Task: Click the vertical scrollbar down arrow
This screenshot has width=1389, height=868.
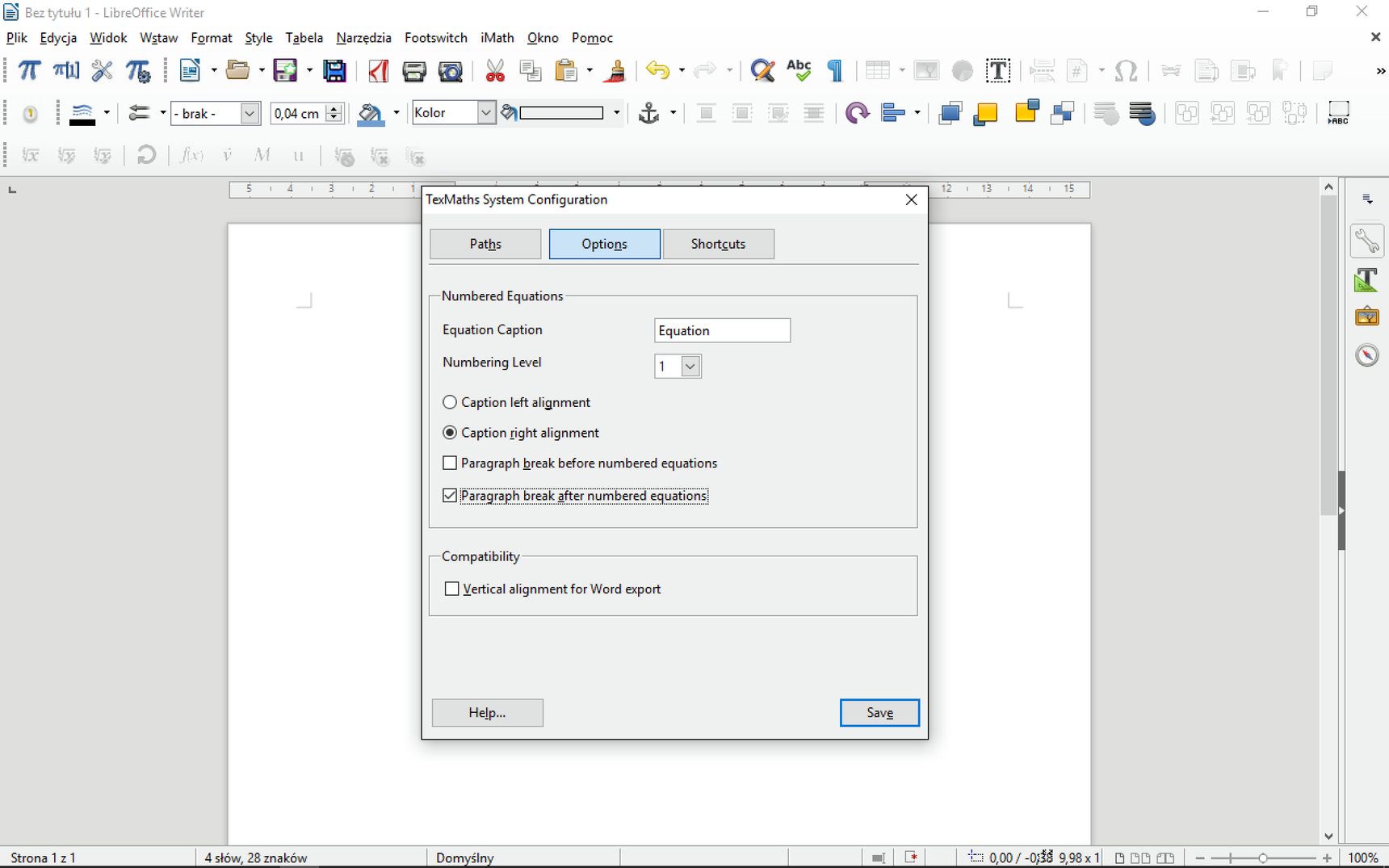Action: click(x=1328, y=837)
